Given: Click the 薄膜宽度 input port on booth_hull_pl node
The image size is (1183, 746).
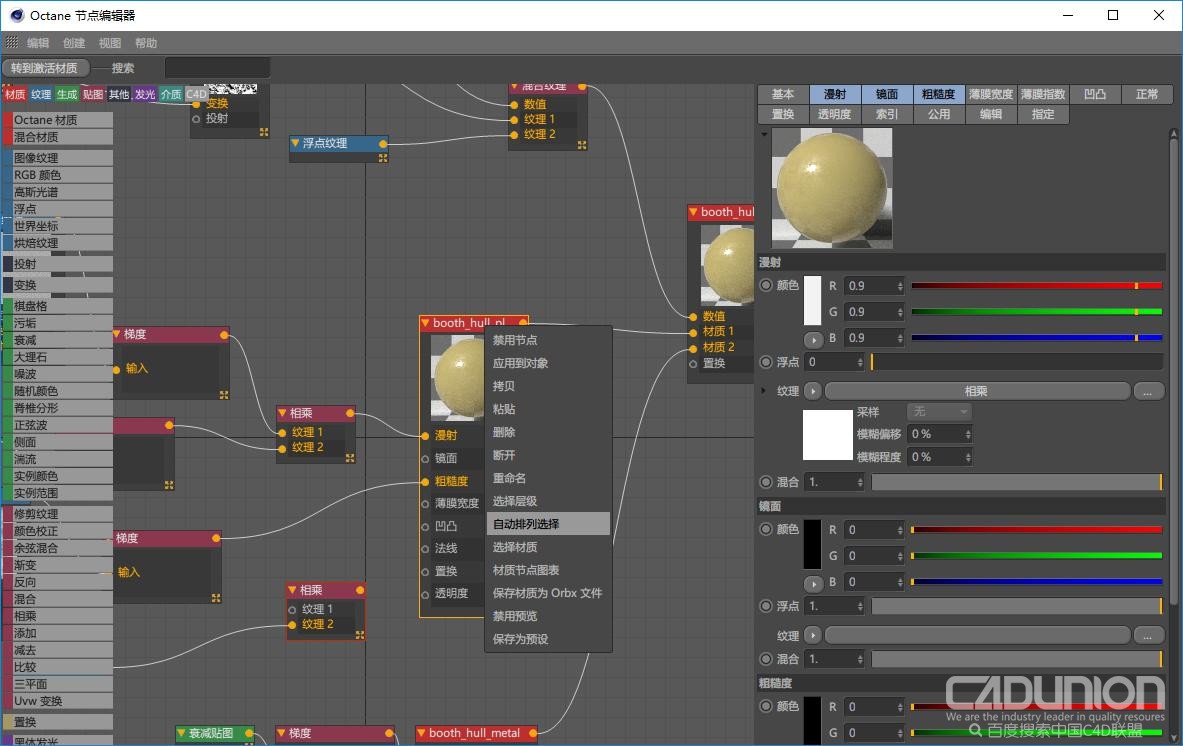Looking at the screenshot, I should point(426,504).
